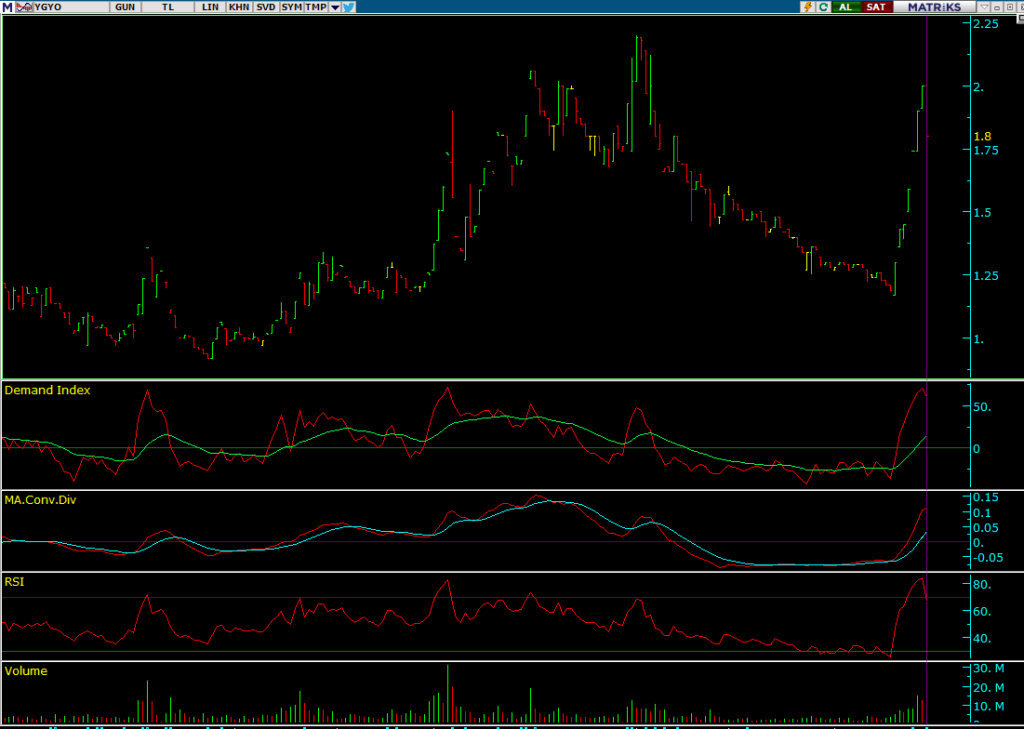Open the SYM menu item

[291, 7]
